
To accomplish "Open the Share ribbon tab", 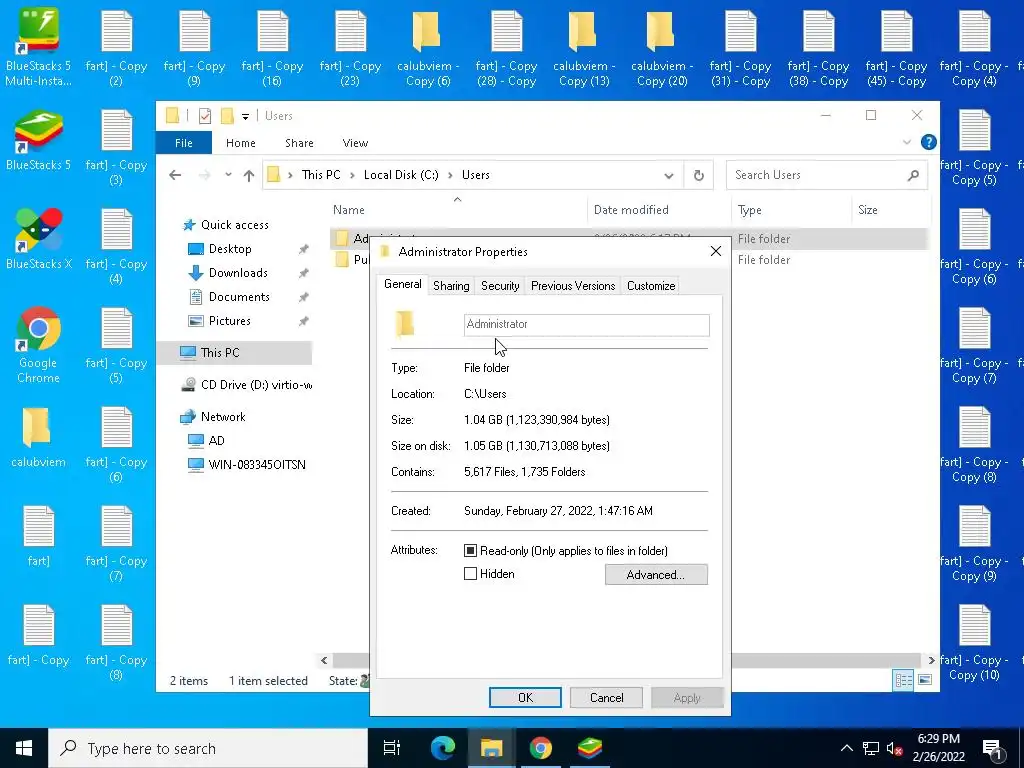I will 299,142.
